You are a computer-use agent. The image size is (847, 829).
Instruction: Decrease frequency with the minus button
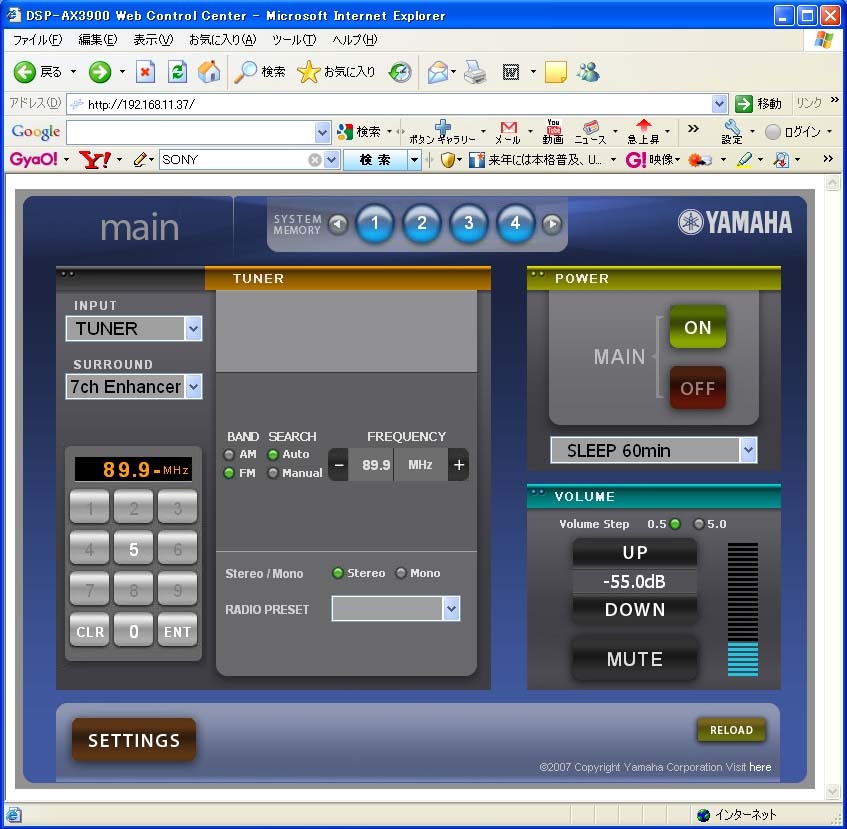coord(339,464)
